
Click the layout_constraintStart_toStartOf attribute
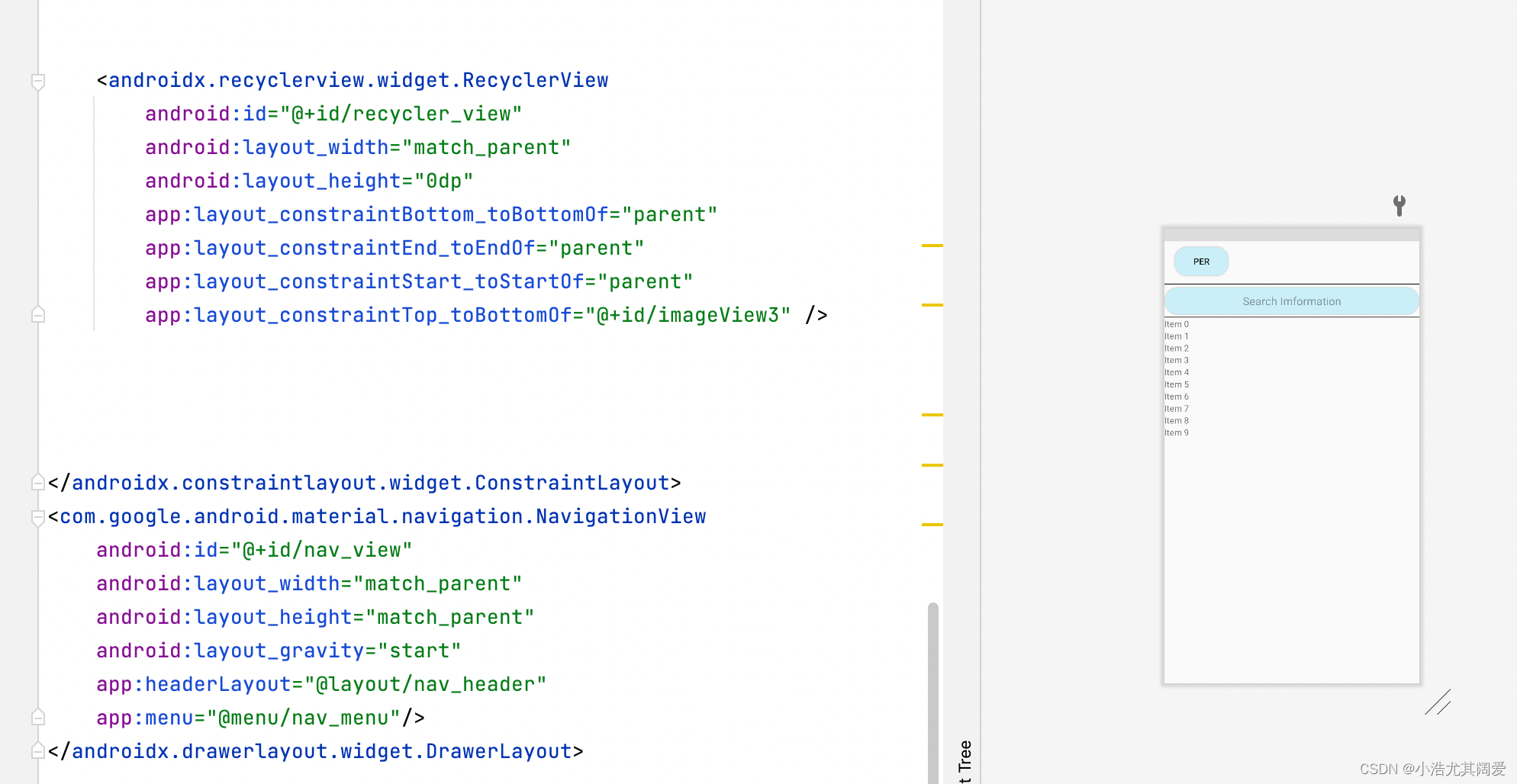[x=389, y=281]
